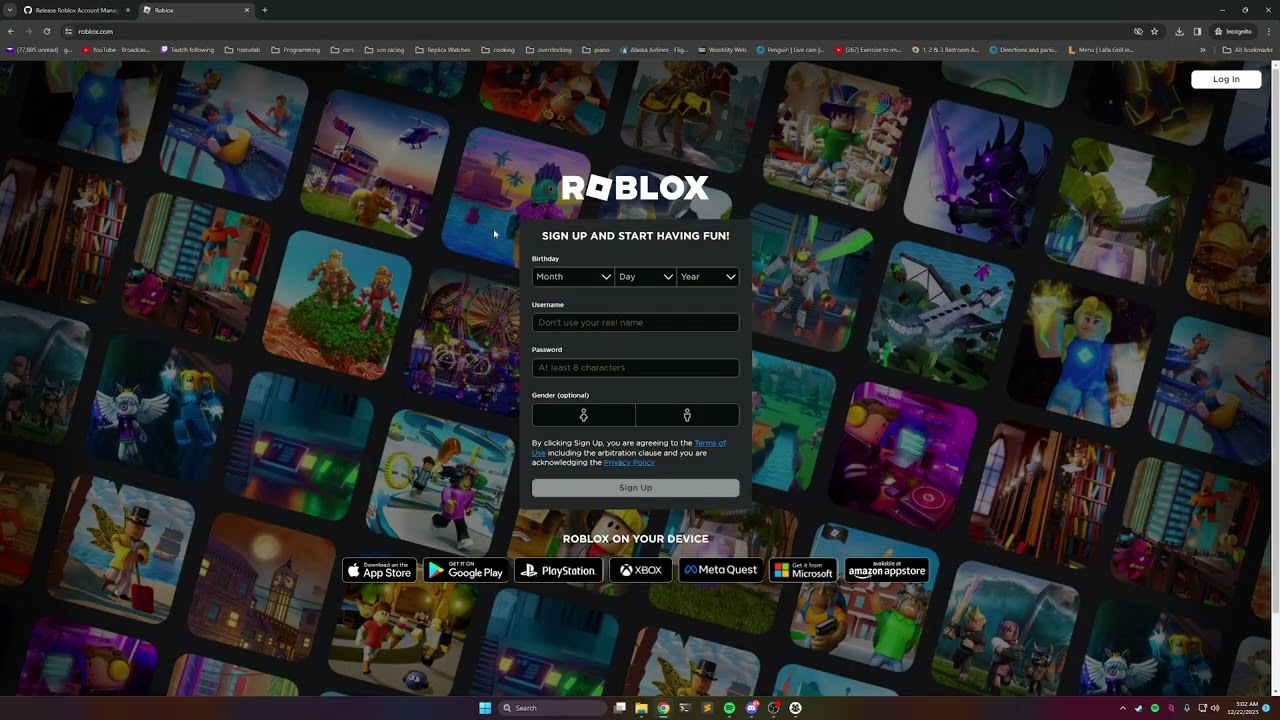
Task: Click the Sign Up button
Action: [x=635, y=488]
